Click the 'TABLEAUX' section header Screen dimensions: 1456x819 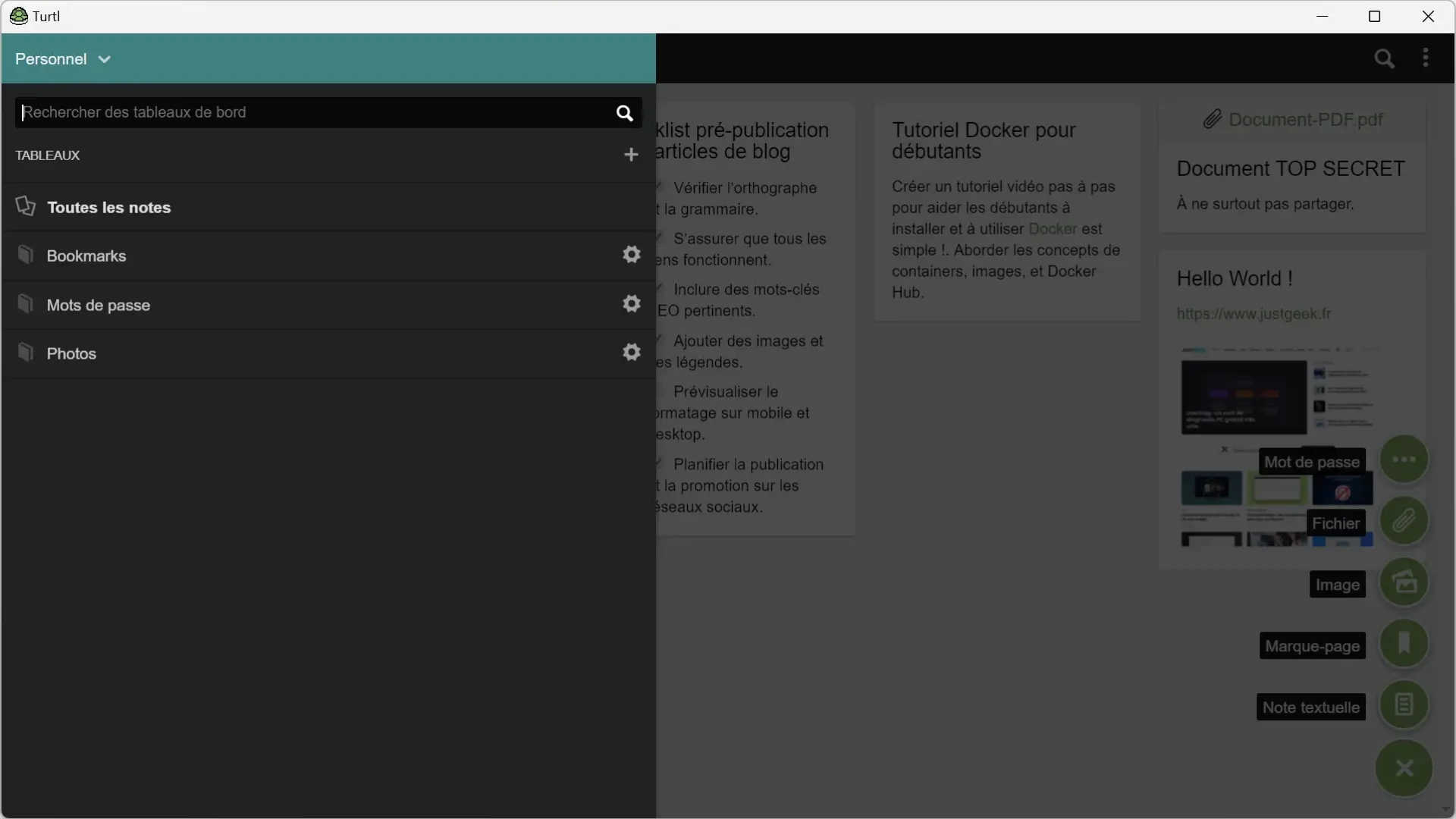click(x=48, y=155)
